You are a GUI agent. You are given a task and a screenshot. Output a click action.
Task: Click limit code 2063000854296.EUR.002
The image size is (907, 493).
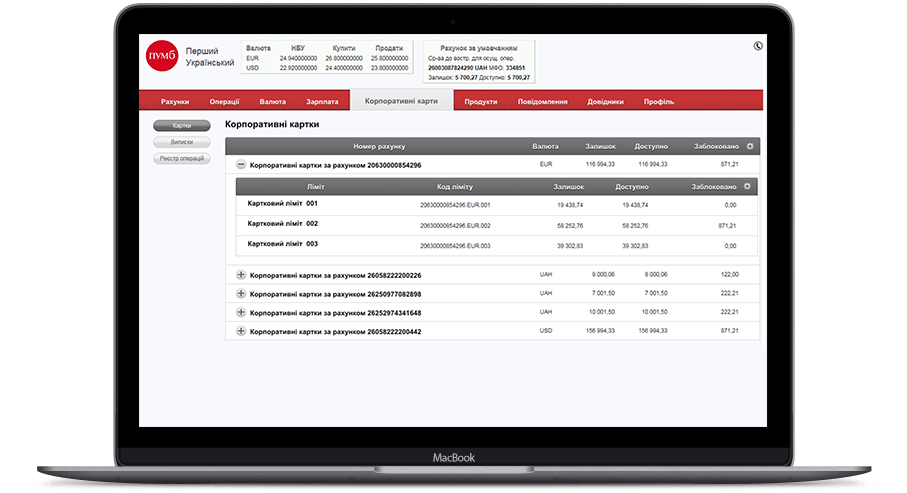(x=455, y=226)
